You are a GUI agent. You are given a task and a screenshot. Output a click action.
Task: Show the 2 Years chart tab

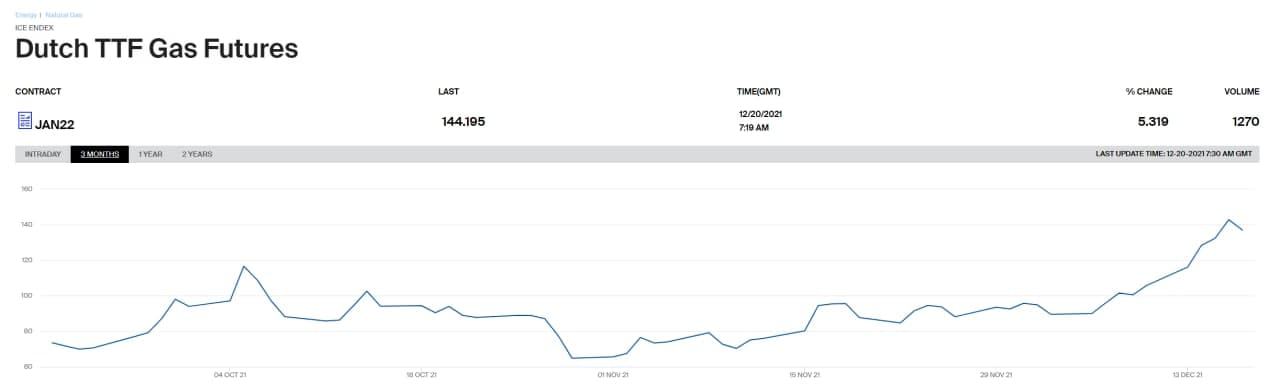click(x=197, y=154)
